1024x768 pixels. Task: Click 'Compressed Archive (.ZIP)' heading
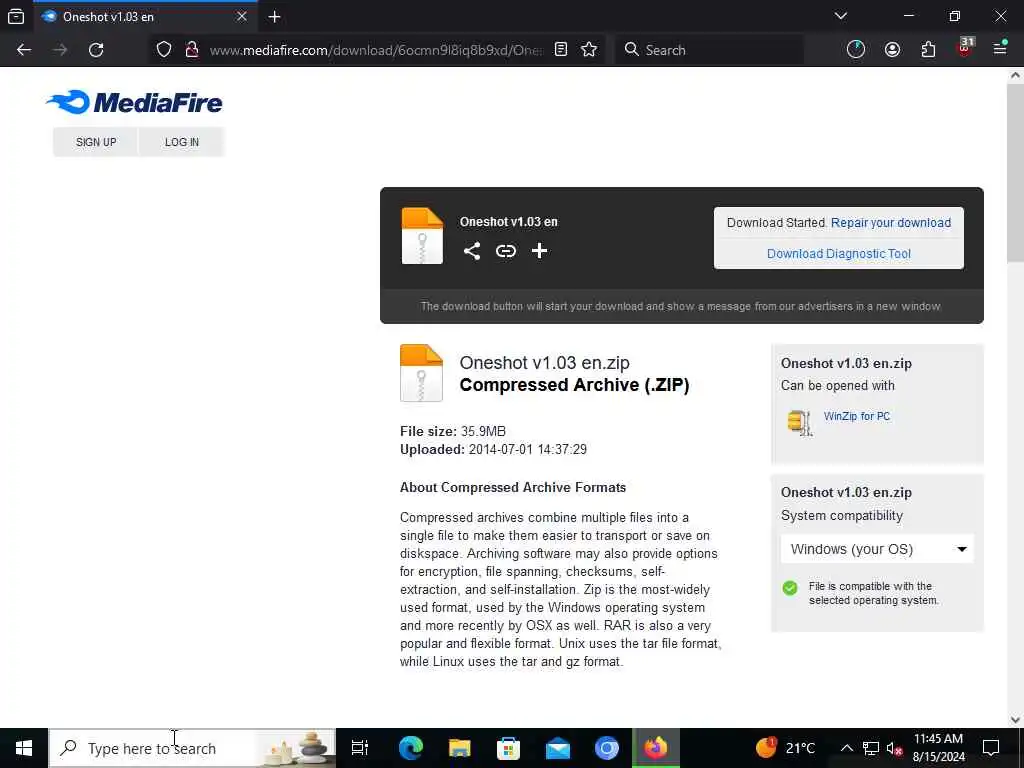point(574,385)
